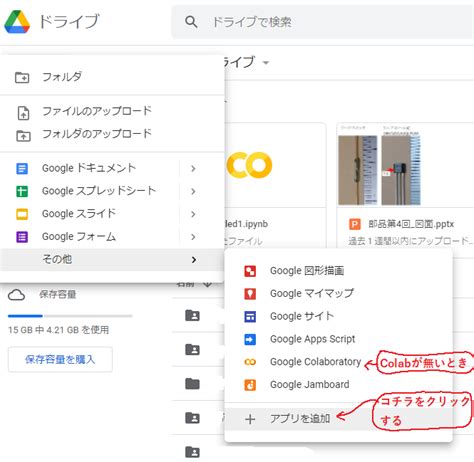
Task: Toggle the name column sort arrow
Action: click(x=208, y=284)
